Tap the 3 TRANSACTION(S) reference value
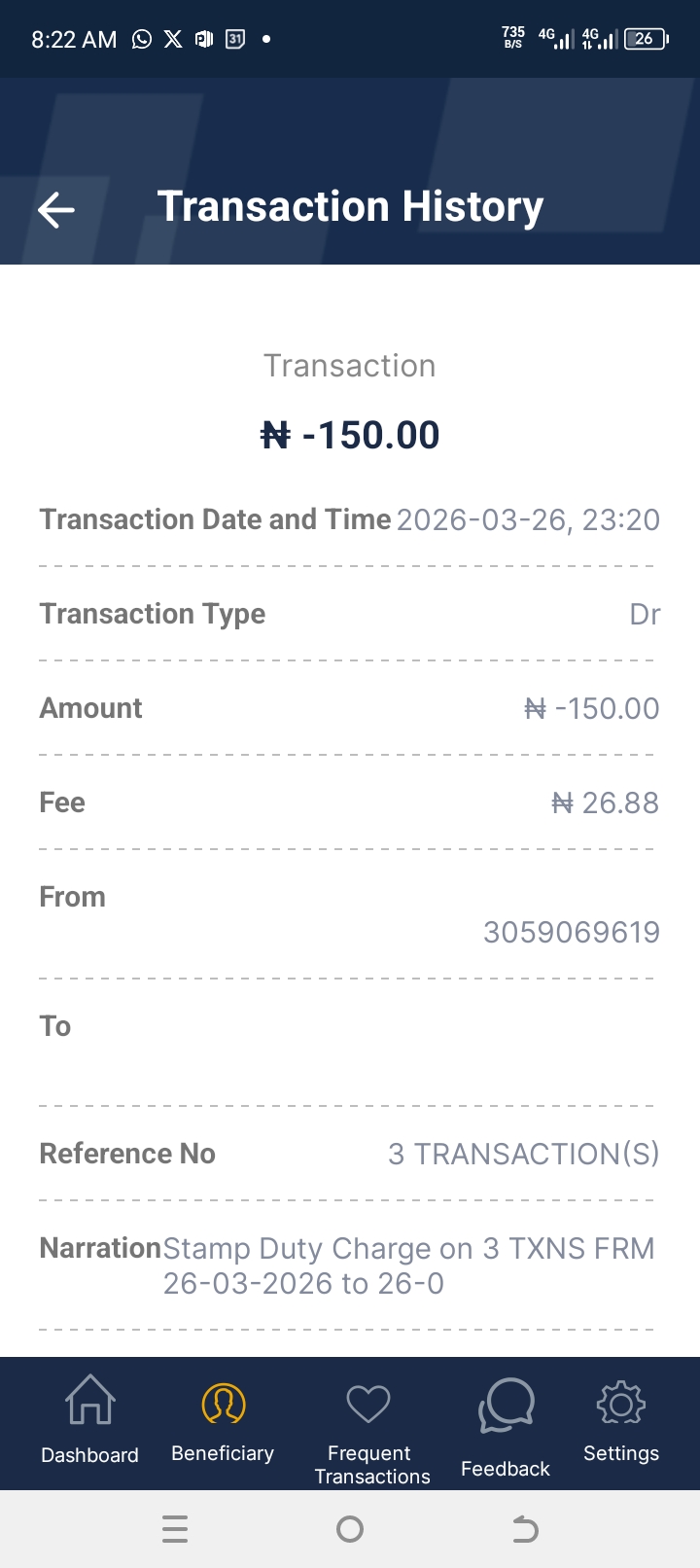 click(523, 1154)
